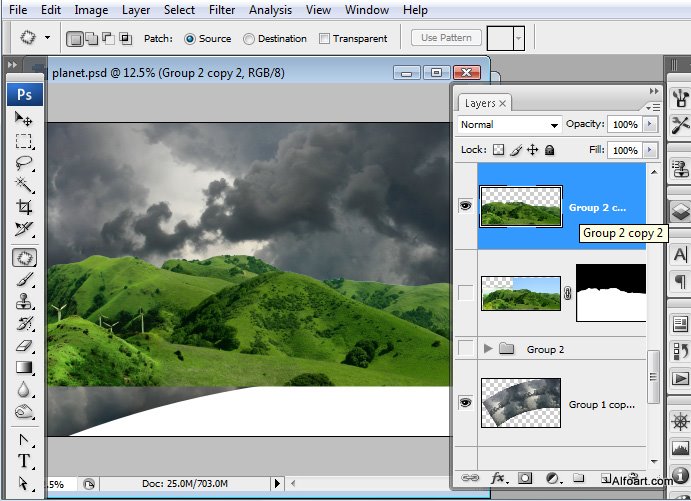Expand the Group 2 folder
This screenshot has width=691, height=501.
click(489, 349)
